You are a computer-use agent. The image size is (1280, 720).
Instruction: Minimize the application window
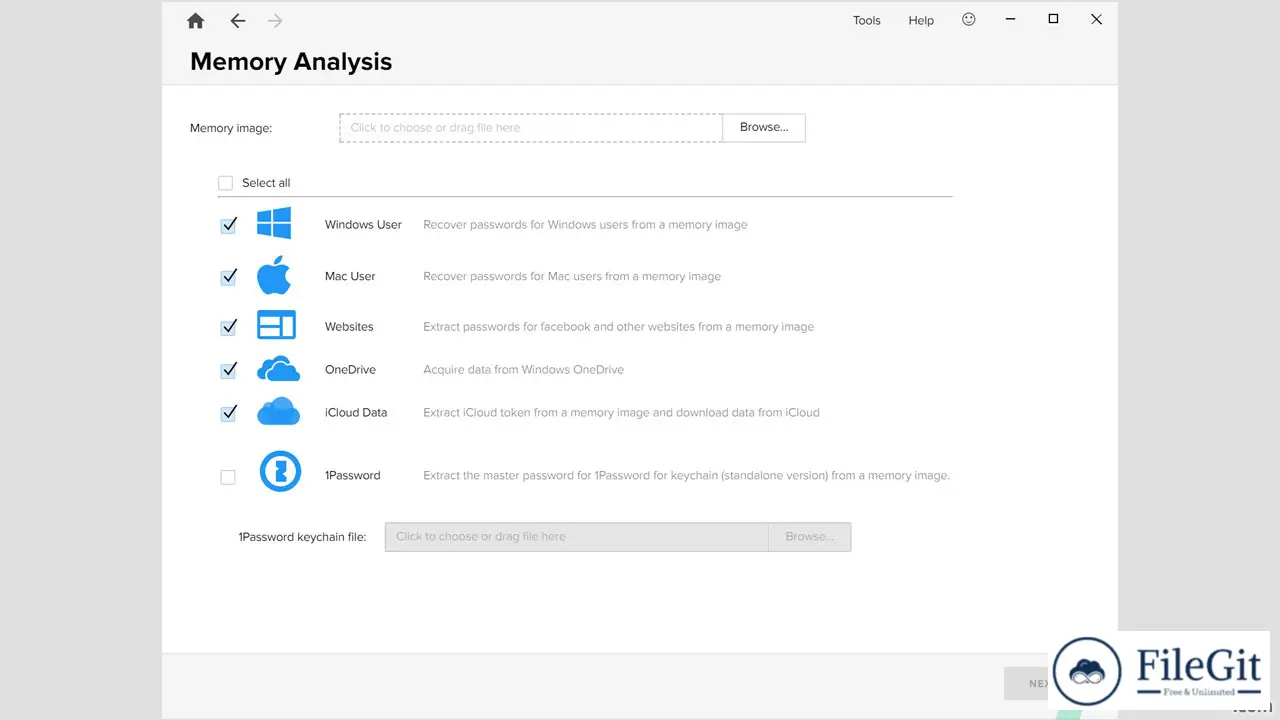[x=1011, y=19]
